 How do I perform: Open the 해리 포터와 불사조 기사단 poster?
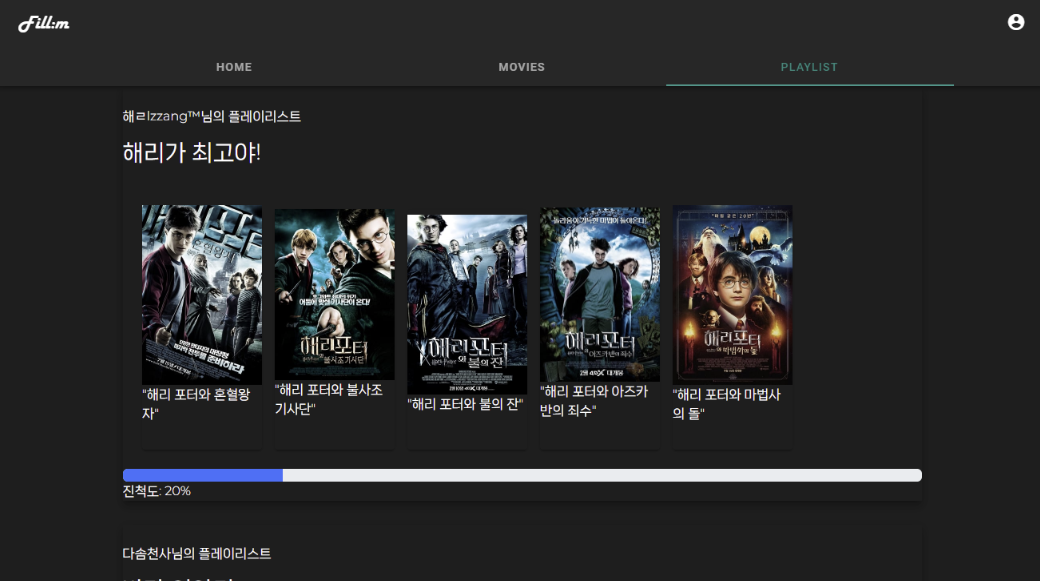[x=334, y=294]
